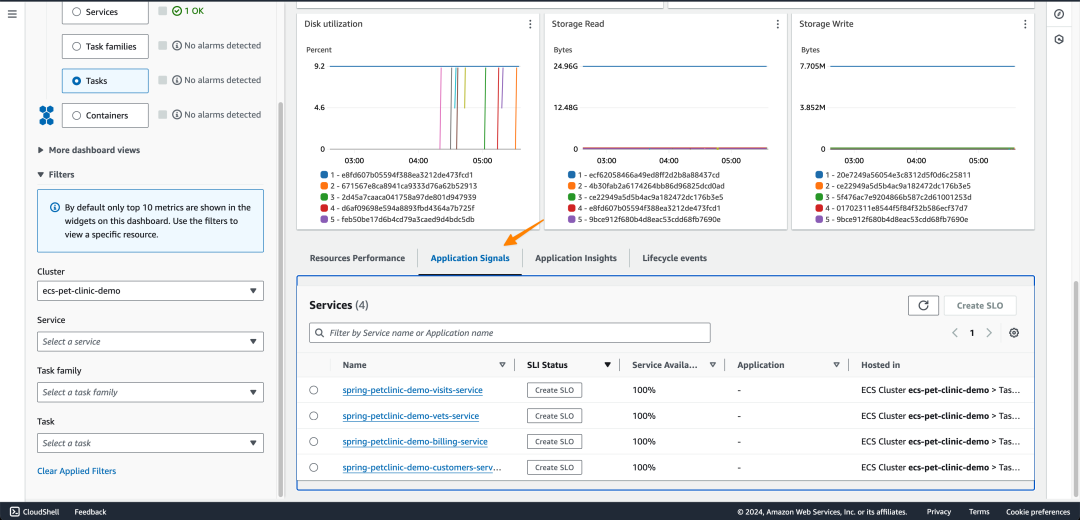Collapse the Filters section
The image size is (1080, 520).
56,175
